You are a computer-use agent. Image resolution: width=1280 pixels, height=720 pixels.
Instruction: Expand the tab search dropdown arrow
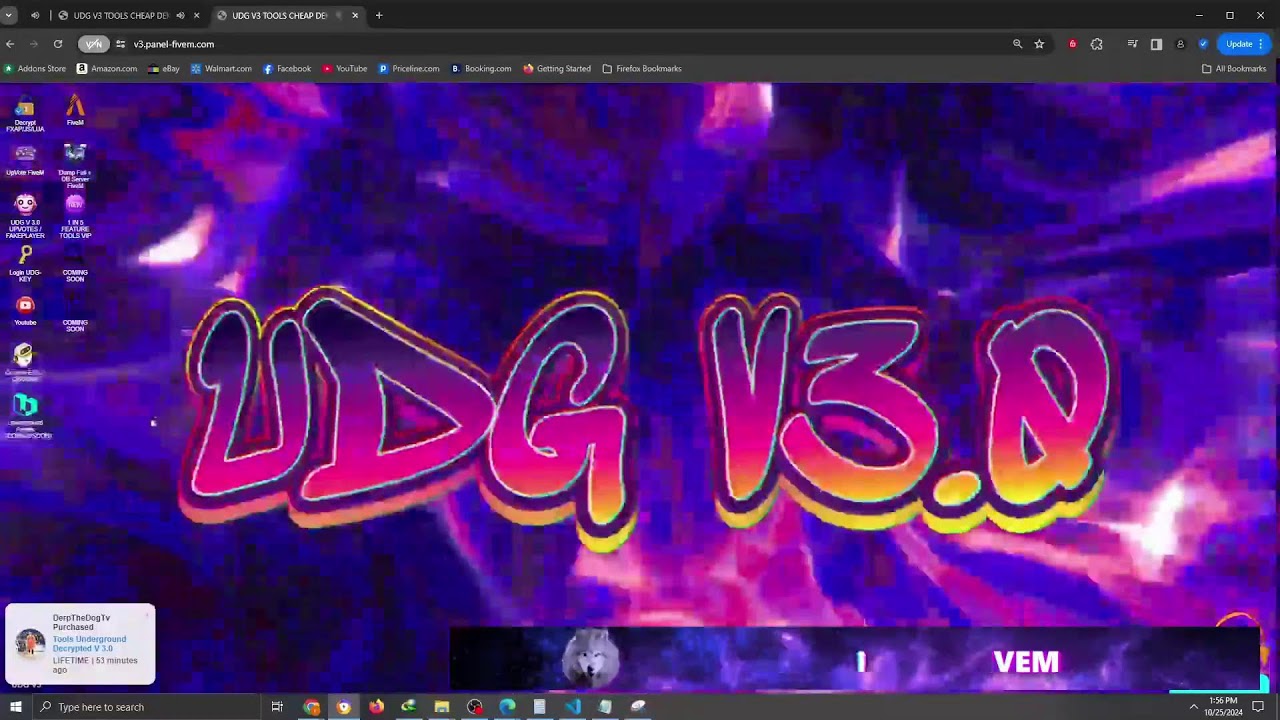tap(9, 15)
